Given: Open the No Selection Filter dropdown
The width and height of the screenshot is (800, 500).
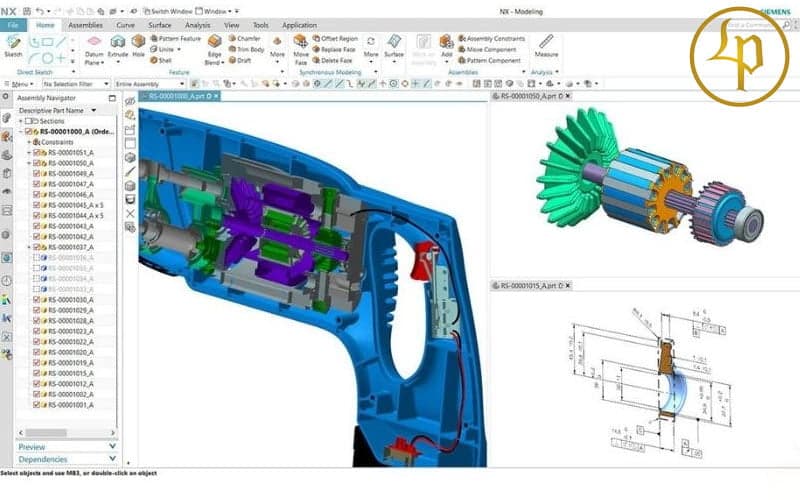Looking at the screenshot, I should click(76, 84).
